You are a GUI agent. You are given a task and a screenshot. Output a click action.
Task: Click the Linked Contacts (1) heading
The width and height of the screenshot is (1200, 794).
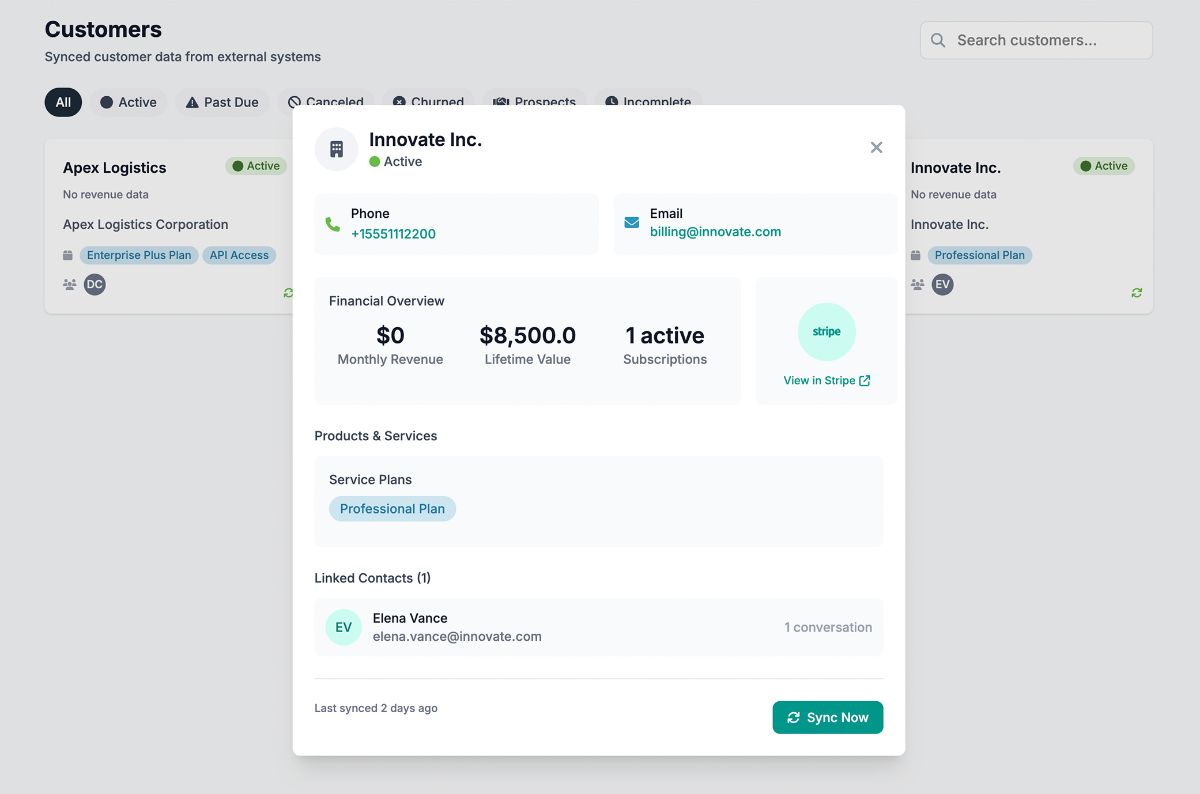(x=373, y=578)
